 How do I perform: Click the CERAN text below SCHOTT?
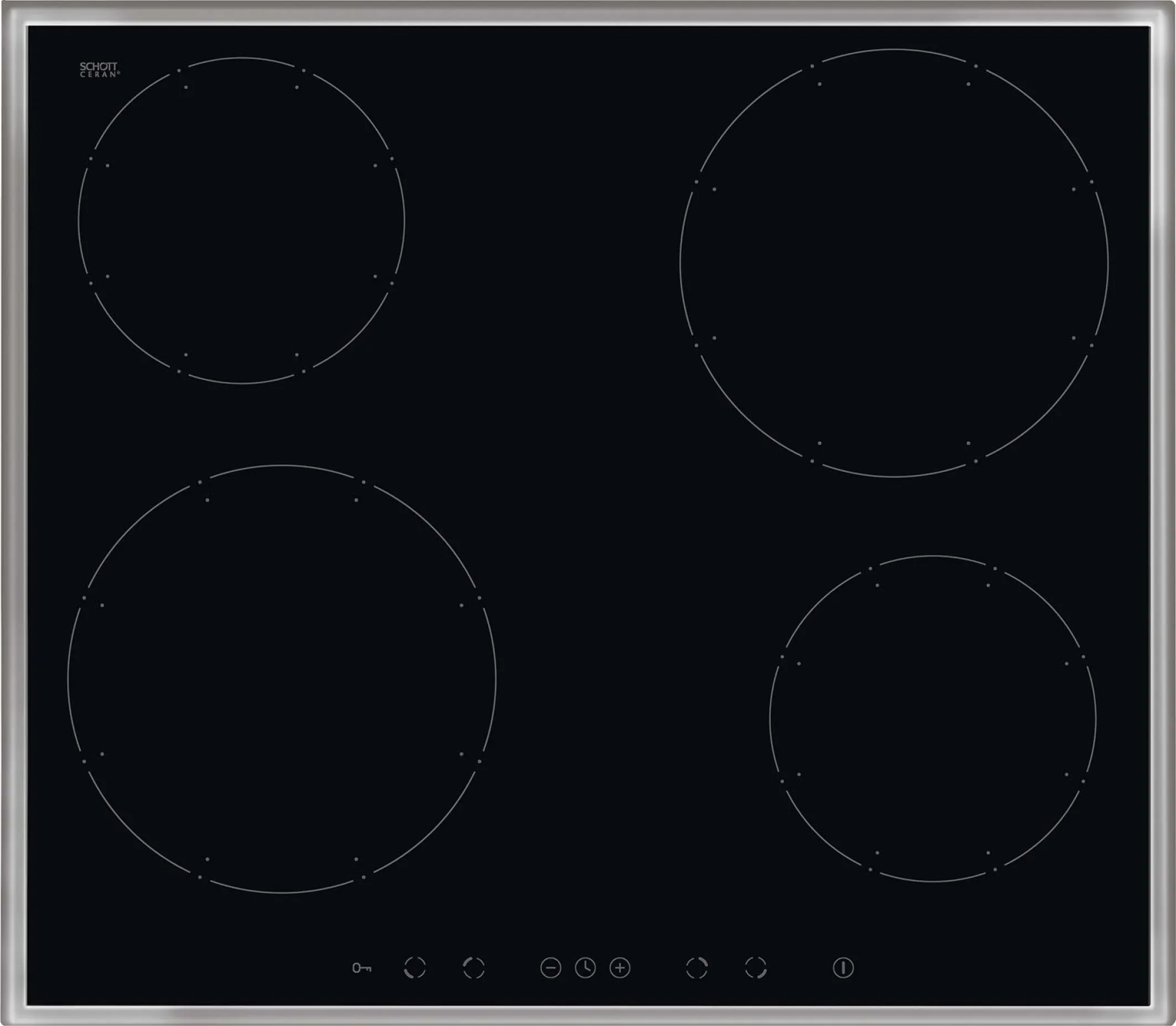99,75
